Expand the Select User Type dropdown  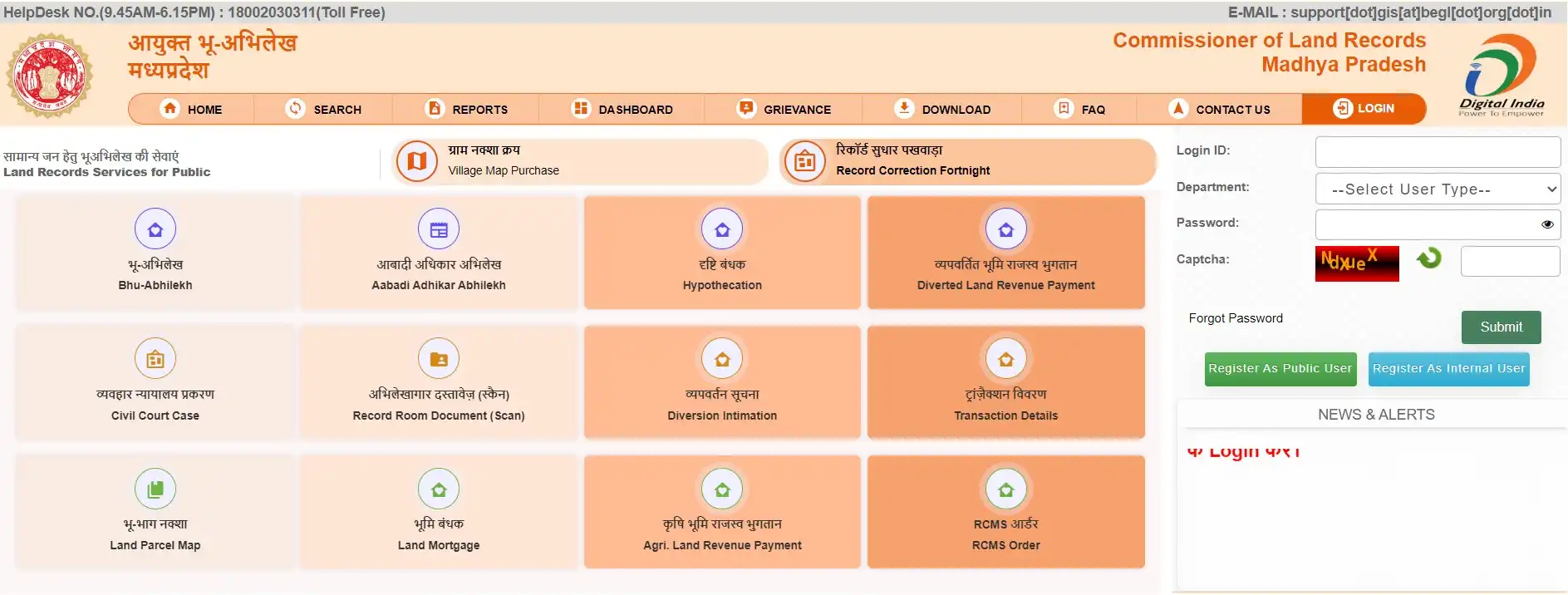point(1438,189)
